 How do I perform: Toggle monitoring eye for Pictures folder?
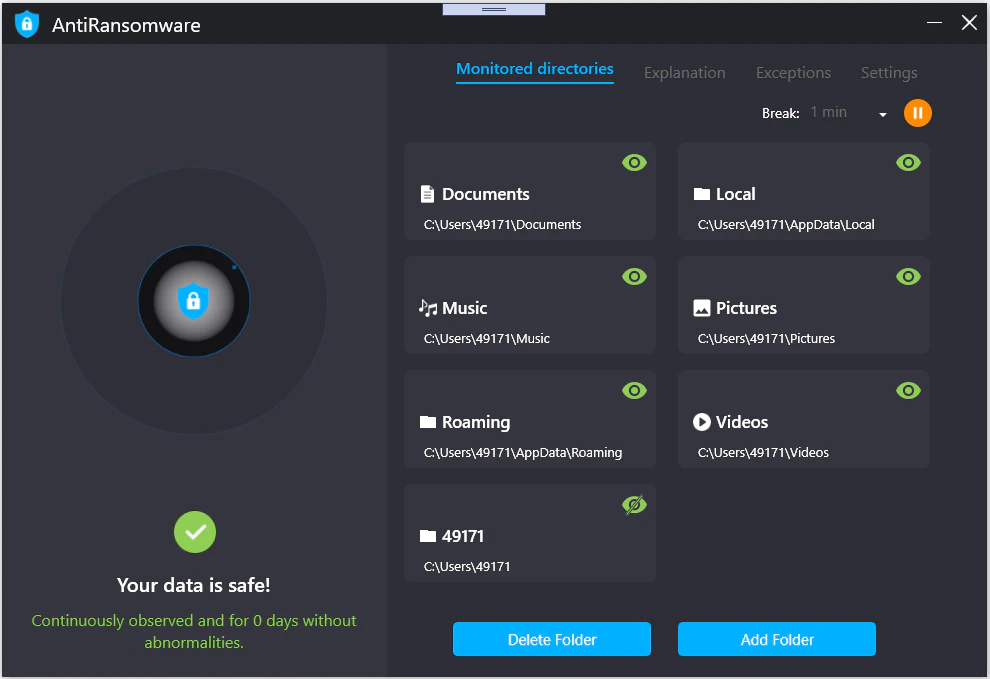point(908,277)
